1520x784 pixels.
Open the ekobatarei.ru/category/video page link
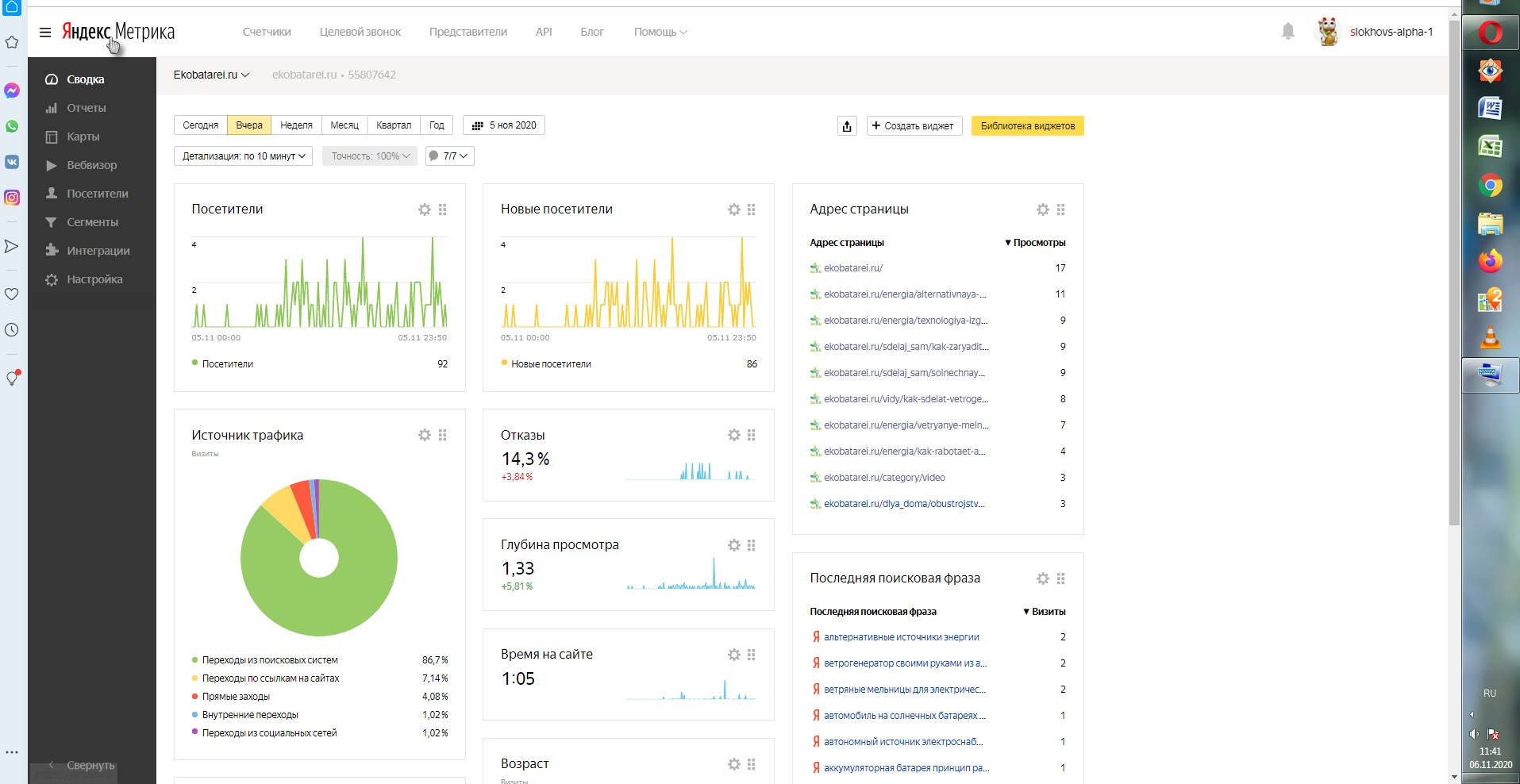click(x=884, y=478)
